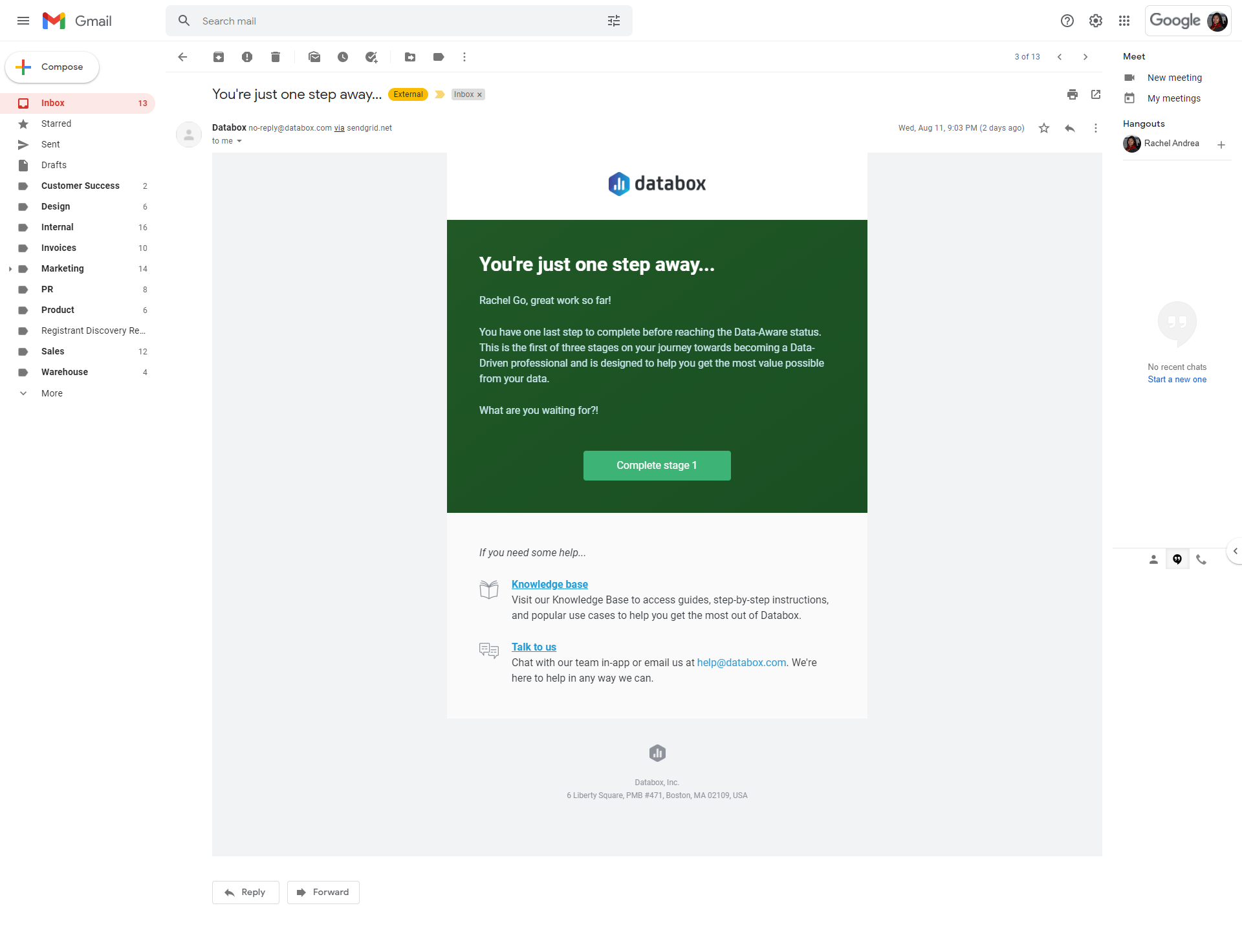Add a Hangouts contact with plus
Screen dimensions: 1242x952
point(1221,145)
